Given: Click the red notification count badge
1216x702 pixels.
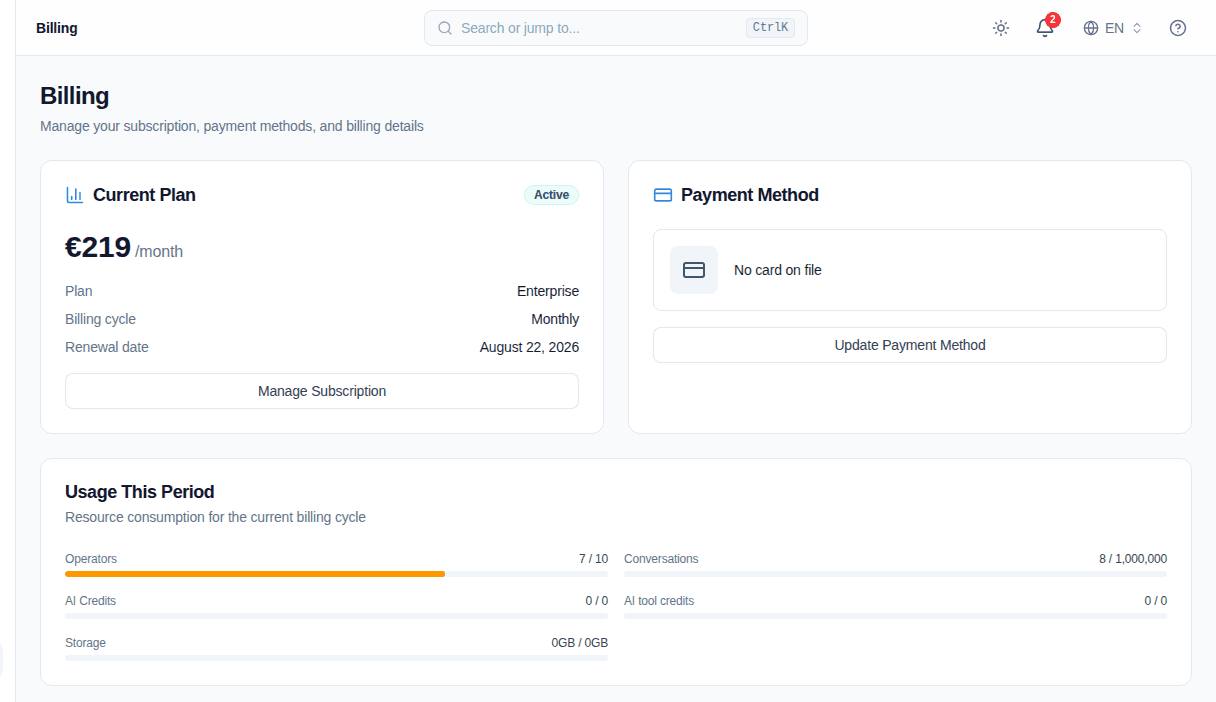Looking at the screenshot, I should pos(1053,19).
